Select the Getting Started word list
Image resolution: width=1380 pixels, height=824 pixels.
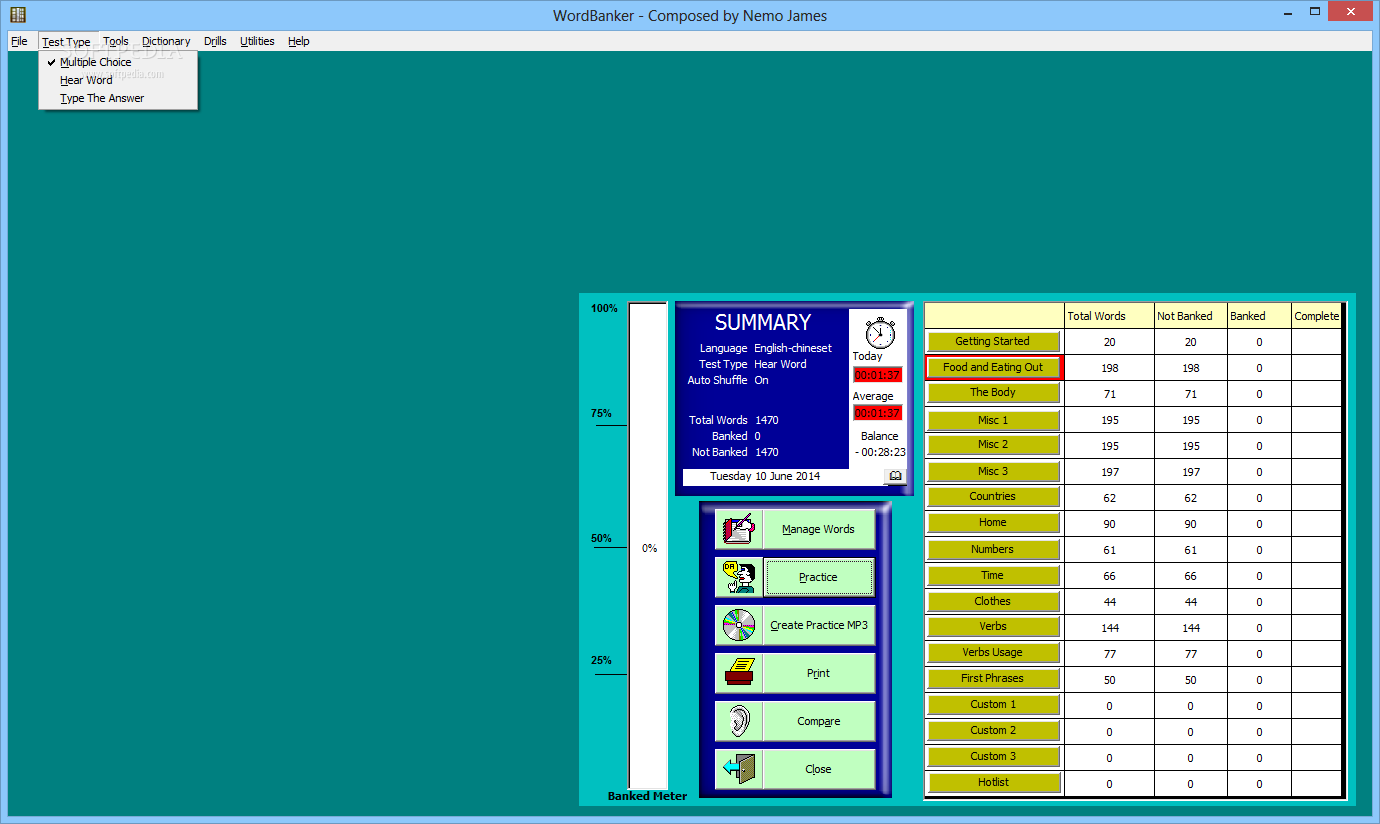(993, 342)
